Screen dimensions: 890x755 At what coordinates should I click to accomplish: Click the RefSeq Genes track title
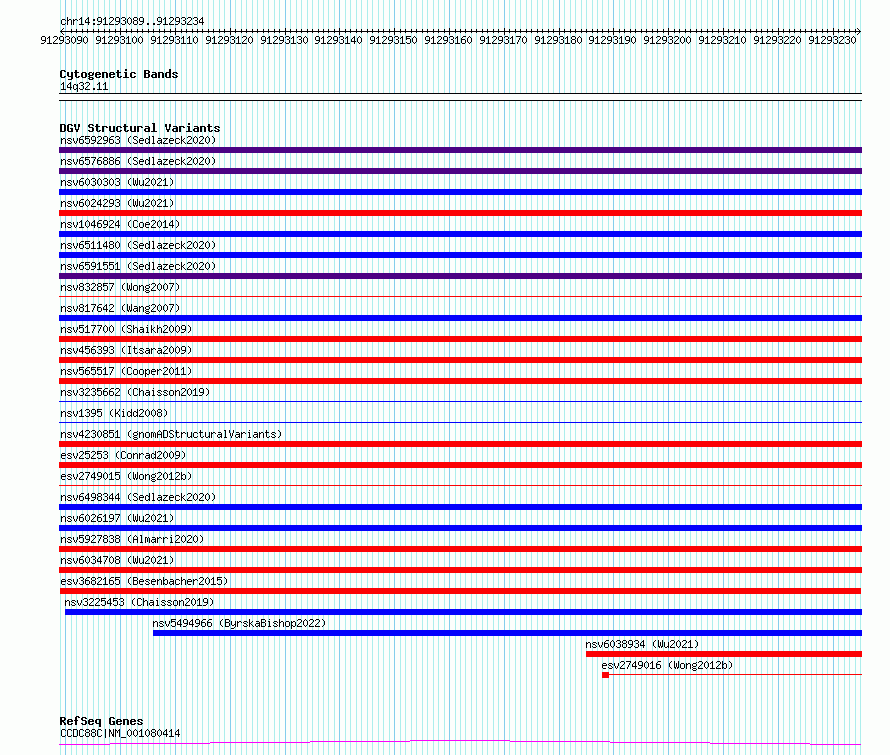(x=101, y=721)
